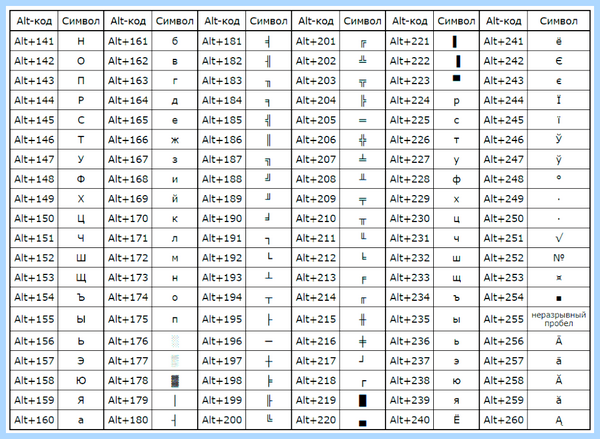Select the "й" symbol beside Alt+169
Screen dimensions: 600x439
coord(175,198)
